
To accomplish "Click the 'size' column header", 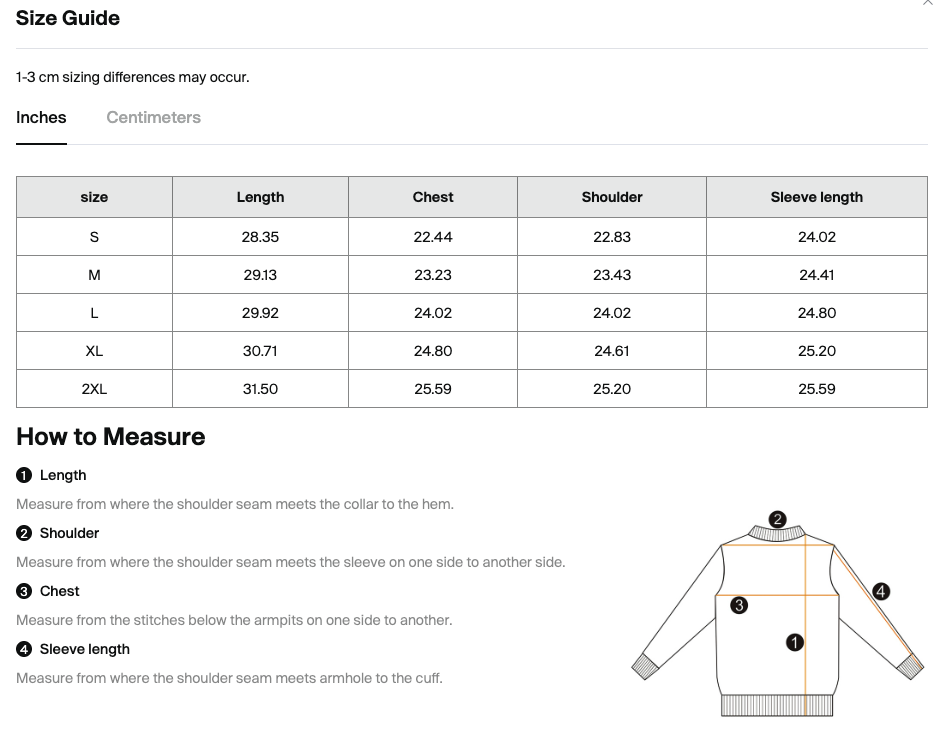I will (94, 197).
